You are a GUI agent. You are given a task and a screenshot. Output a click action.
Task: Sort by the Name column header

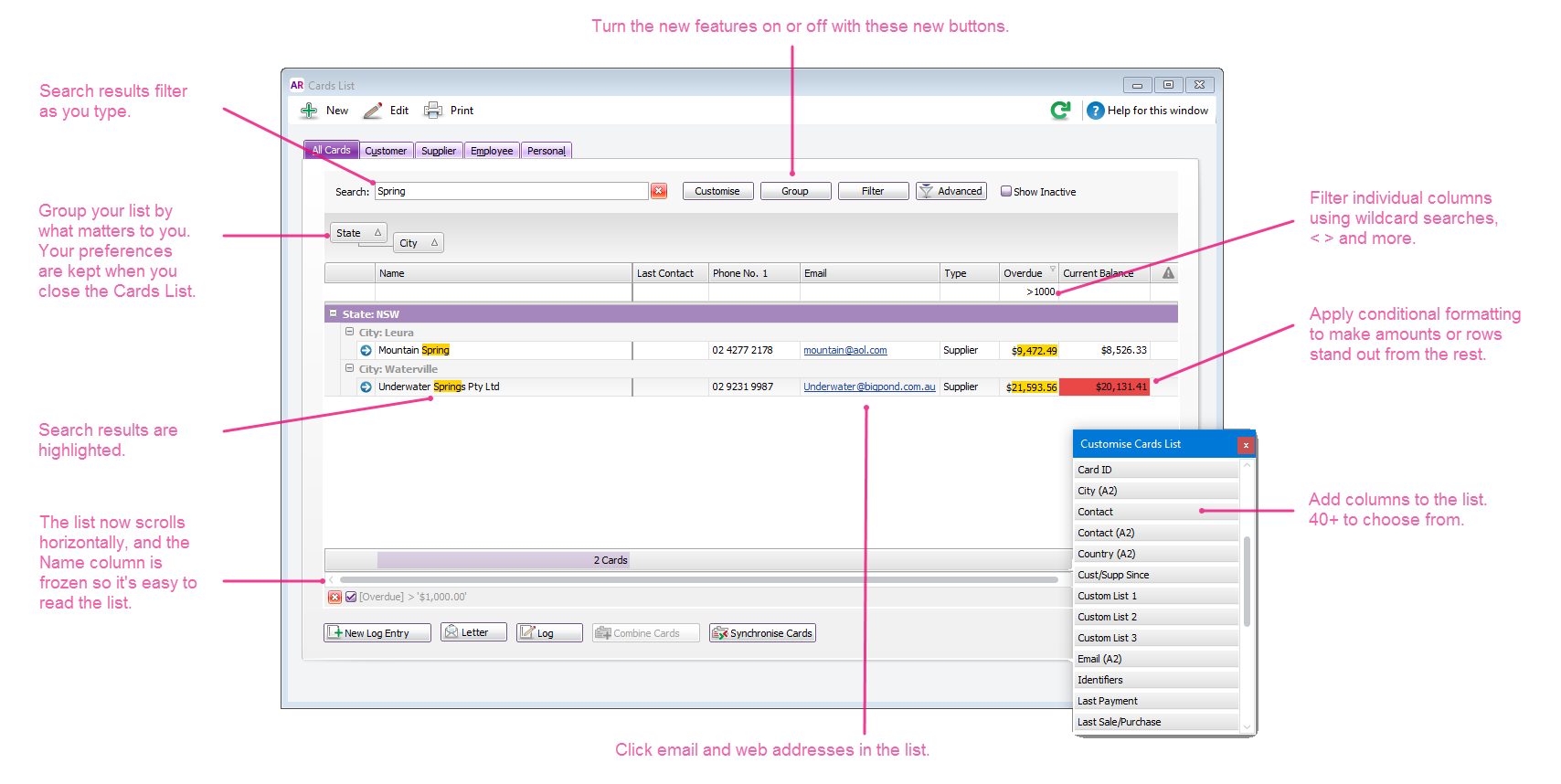click(x=504, y=273)
